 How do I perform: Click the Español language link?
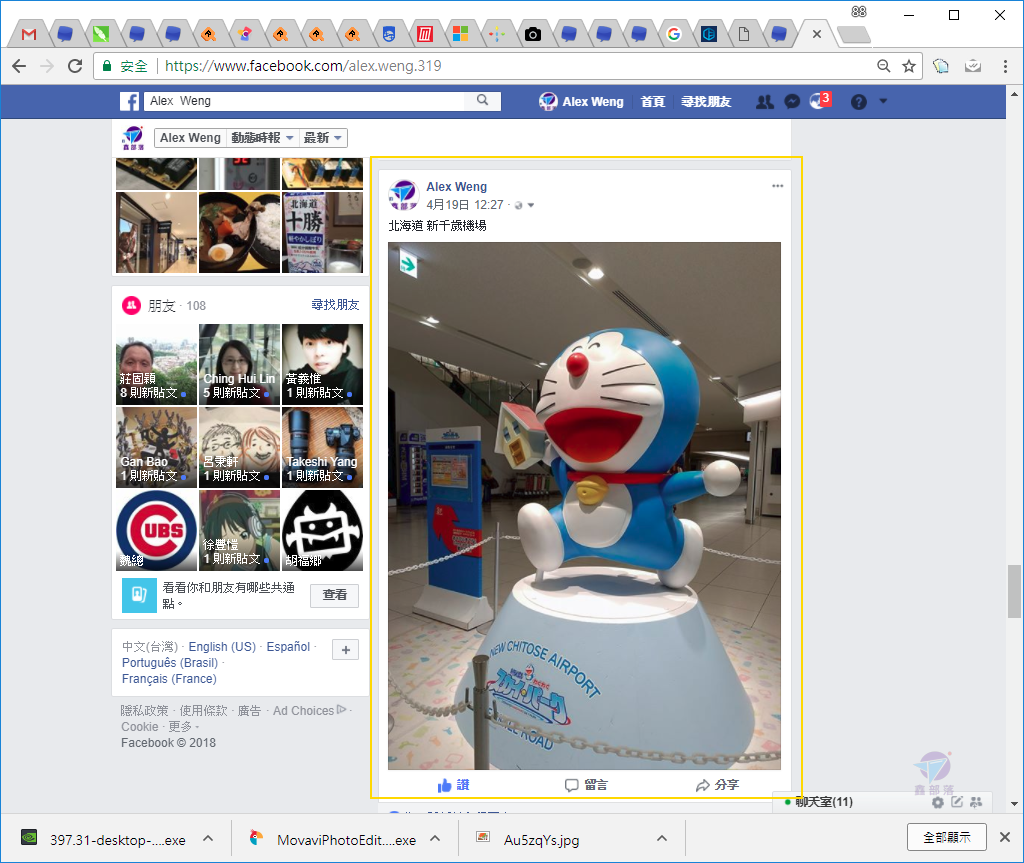pos(288,646)
